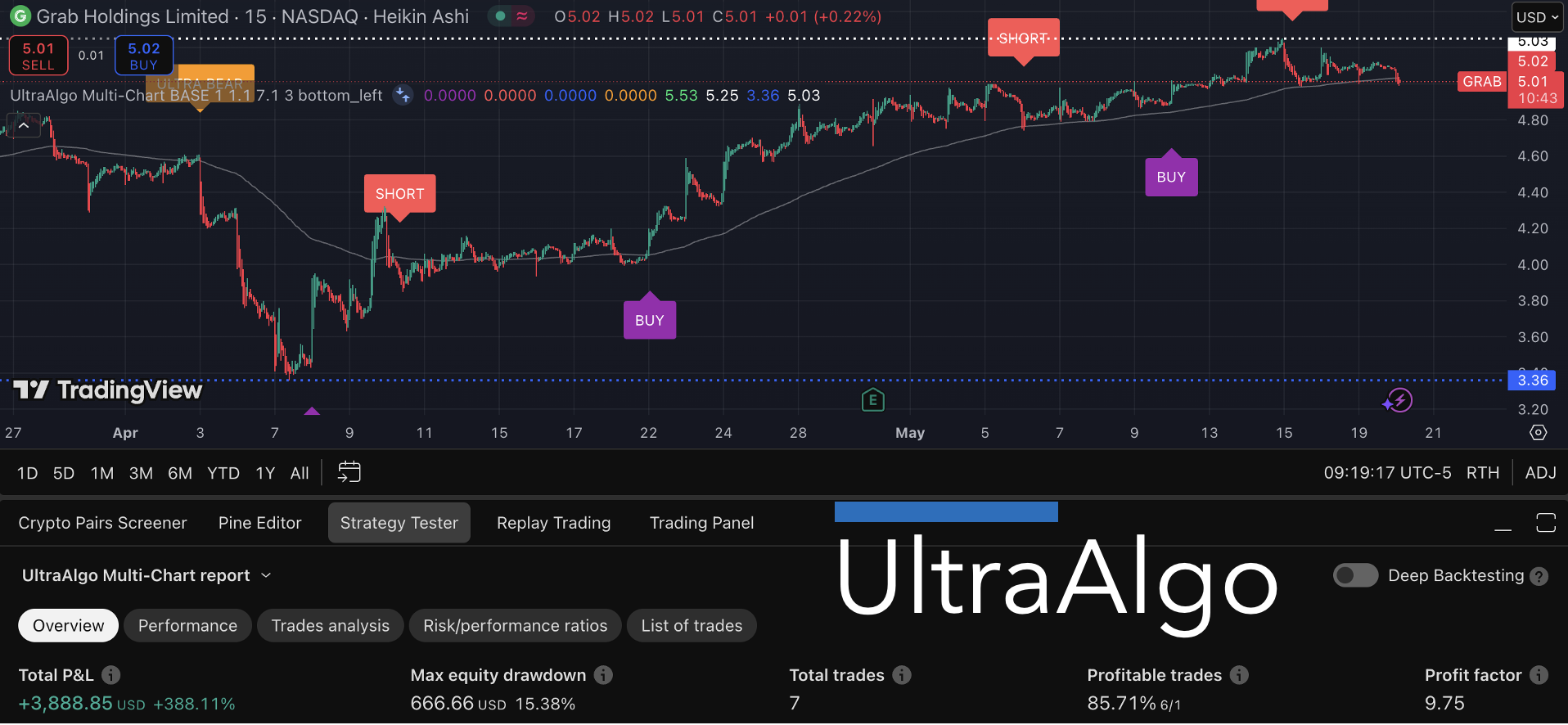1568x725 pixels.
Task: Click the +3,888.85 Total P&L value
Action: 65,704
